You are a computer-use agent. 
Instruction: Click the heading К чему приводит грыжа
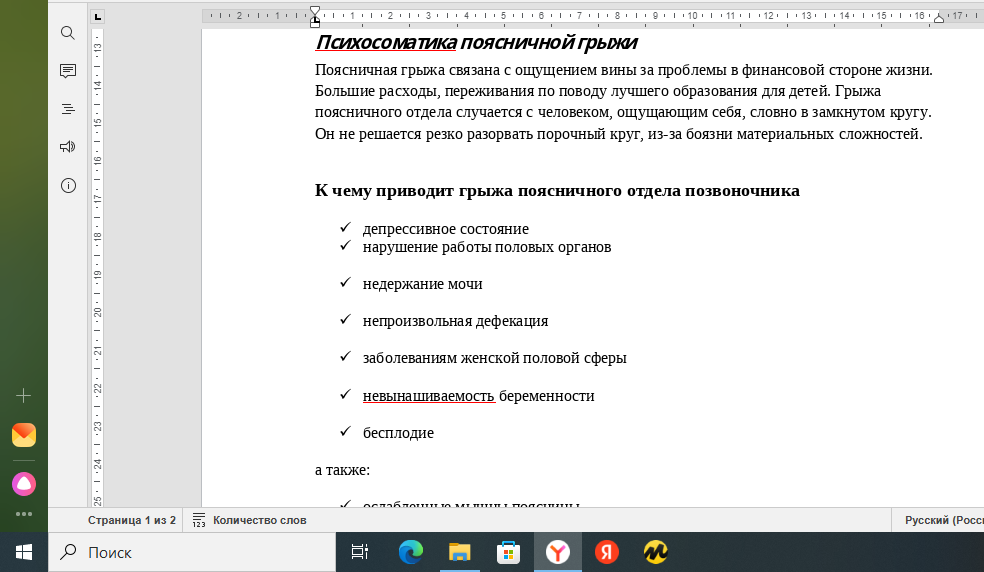click(x=557, y=190)
